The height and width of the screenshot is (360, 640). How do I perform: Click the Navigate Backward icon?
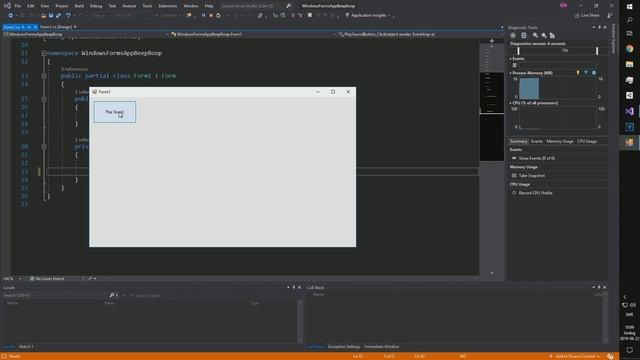10,16
